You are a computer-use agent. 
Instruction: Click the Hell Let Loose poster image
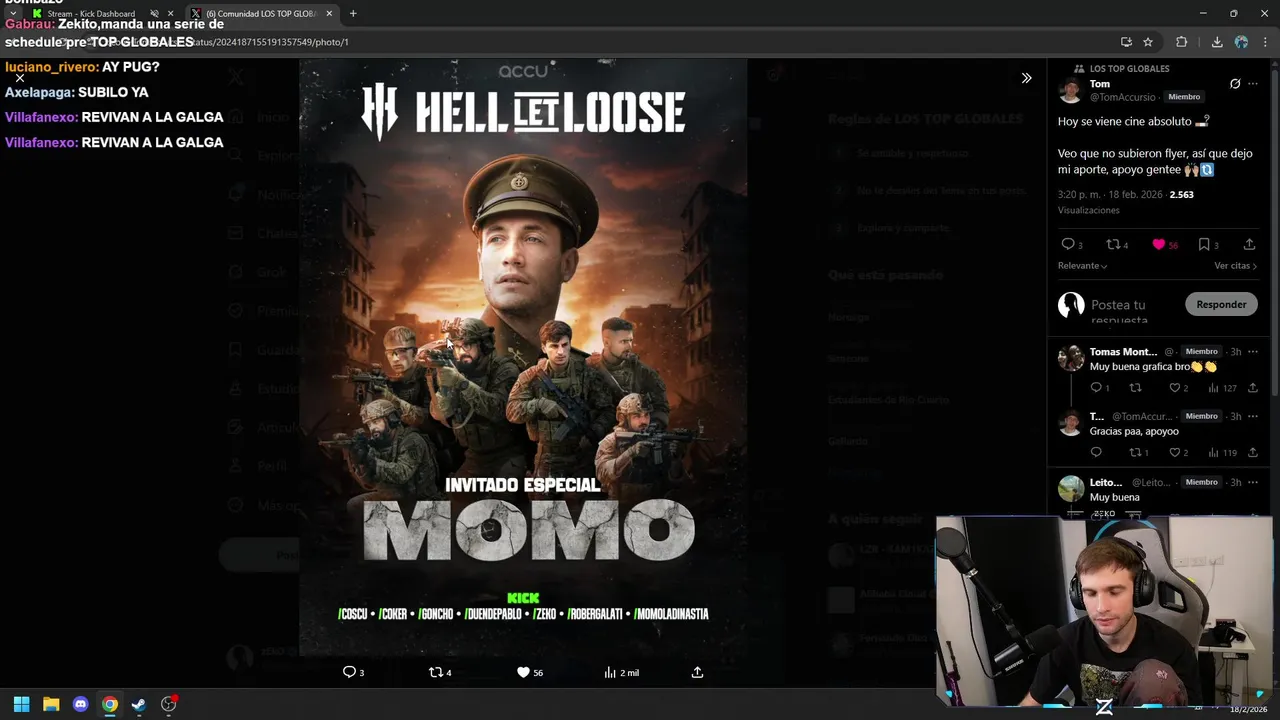tap(523, 355)
